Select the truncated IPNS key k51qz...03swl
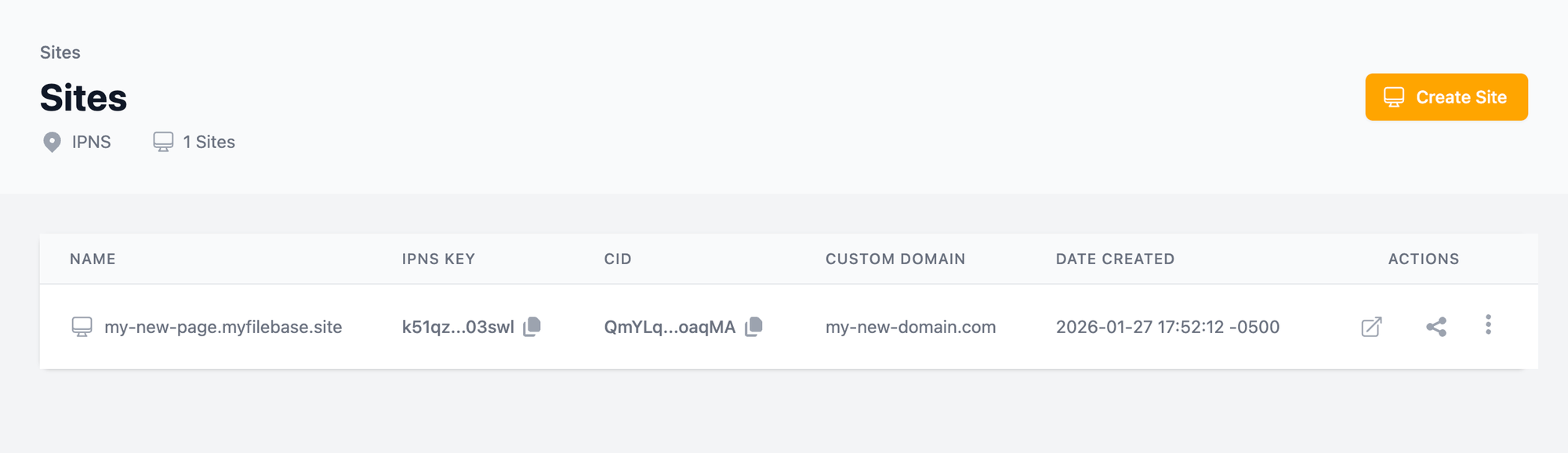Viewport: 1568px width, 453px height. click(458, 327)
